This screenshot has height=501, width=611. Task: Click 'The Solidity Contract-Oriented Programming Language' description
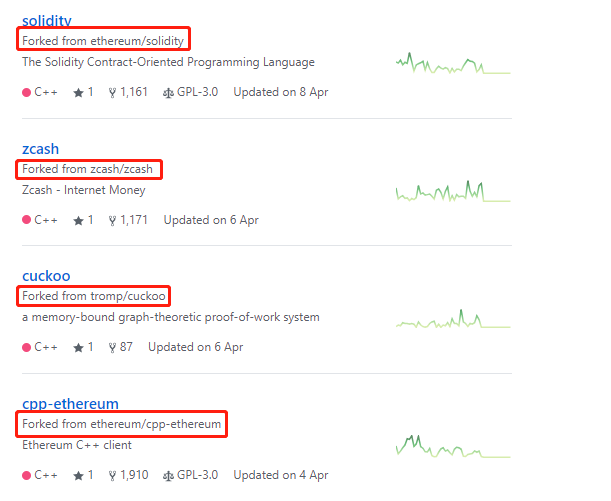(168, 62)
